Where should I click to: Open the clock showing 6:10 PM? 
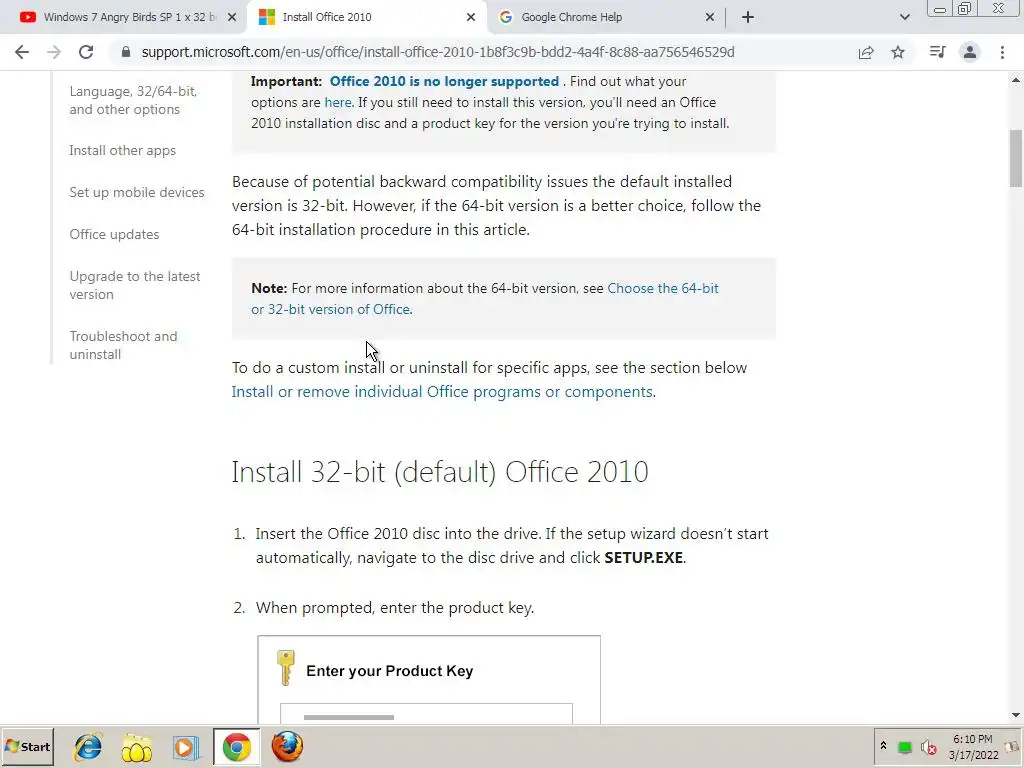point(973,747)
